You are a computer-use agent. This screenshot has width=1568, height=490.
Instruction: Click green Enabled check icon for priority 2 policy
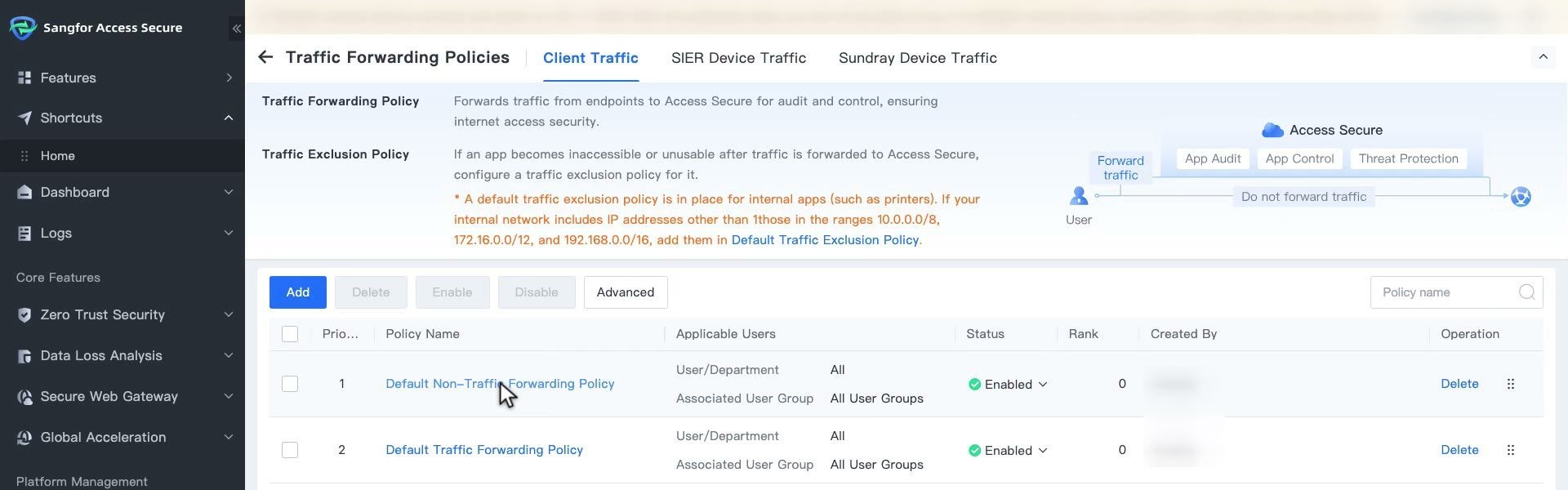pos(974,451)
